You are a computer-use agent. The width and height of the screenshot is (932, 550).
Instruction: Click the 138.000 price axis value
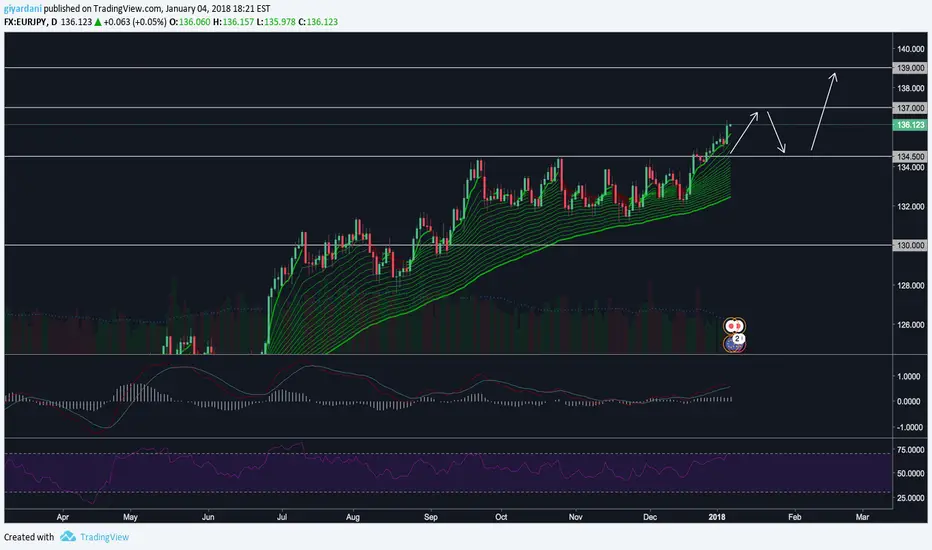(911, 88)
